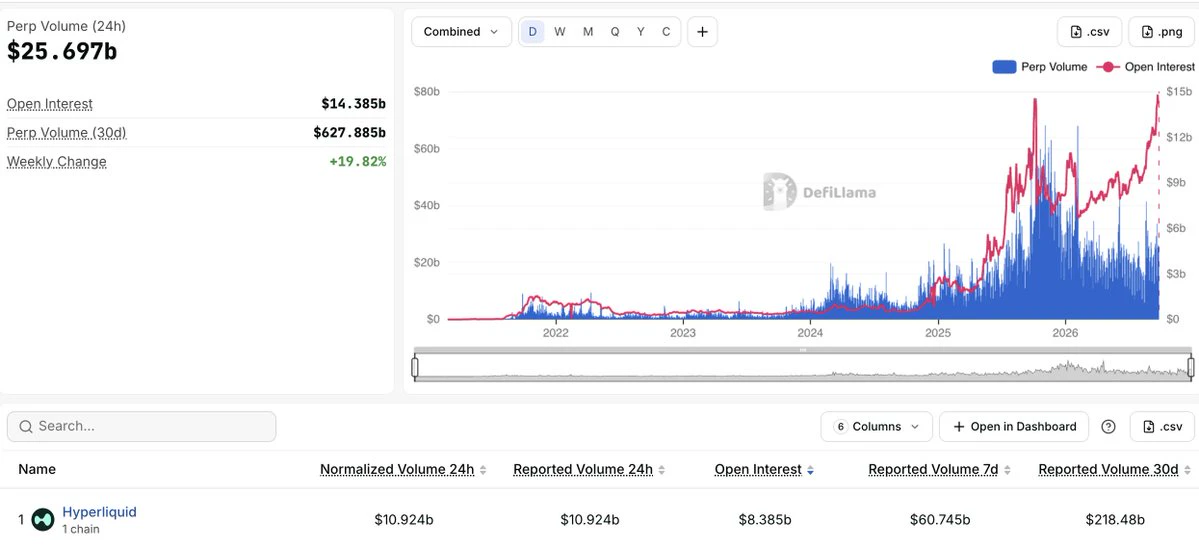Download chart data as .csv

click(x=1090, y=32)
